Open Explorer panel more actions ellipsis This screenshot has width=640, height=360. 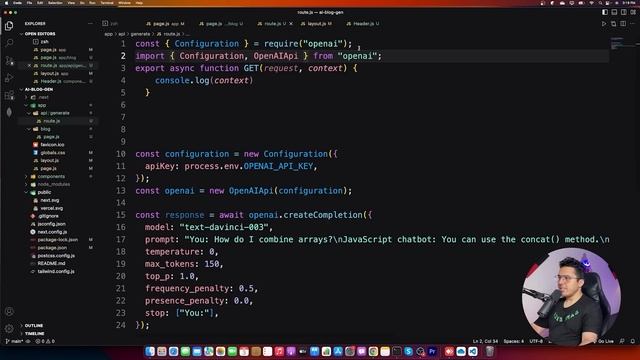[x=90, y=24]
